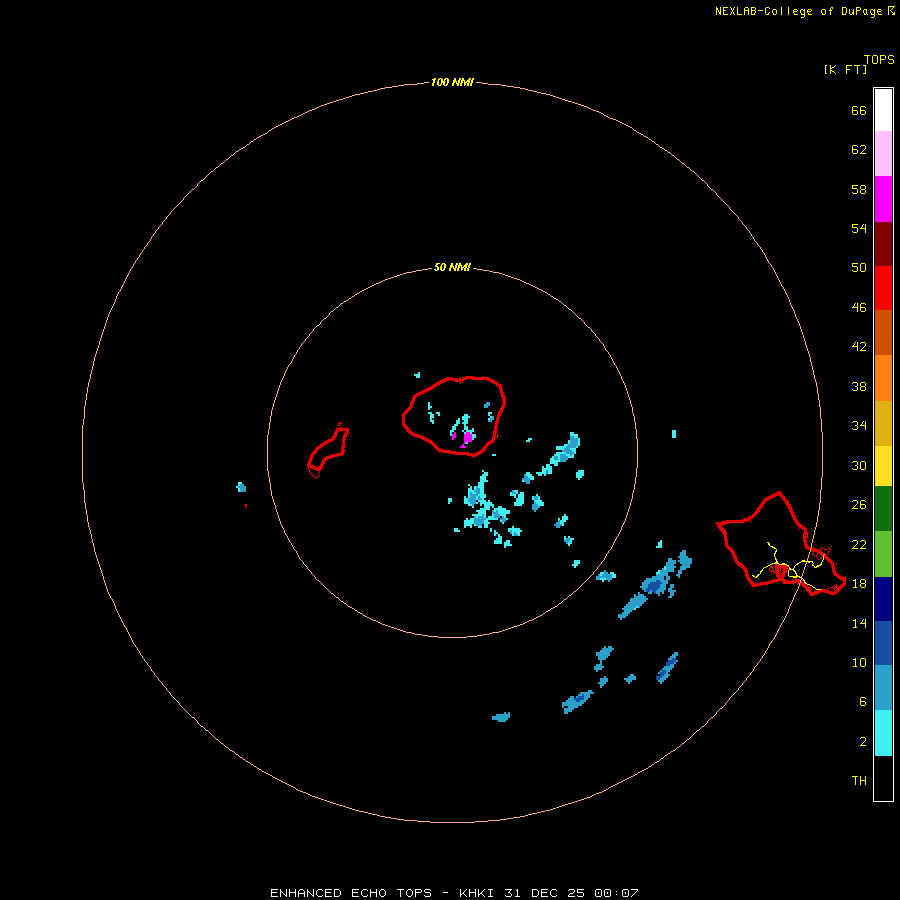Click the "18" legend value
The image size is (900, 900).
coord(859,583)
